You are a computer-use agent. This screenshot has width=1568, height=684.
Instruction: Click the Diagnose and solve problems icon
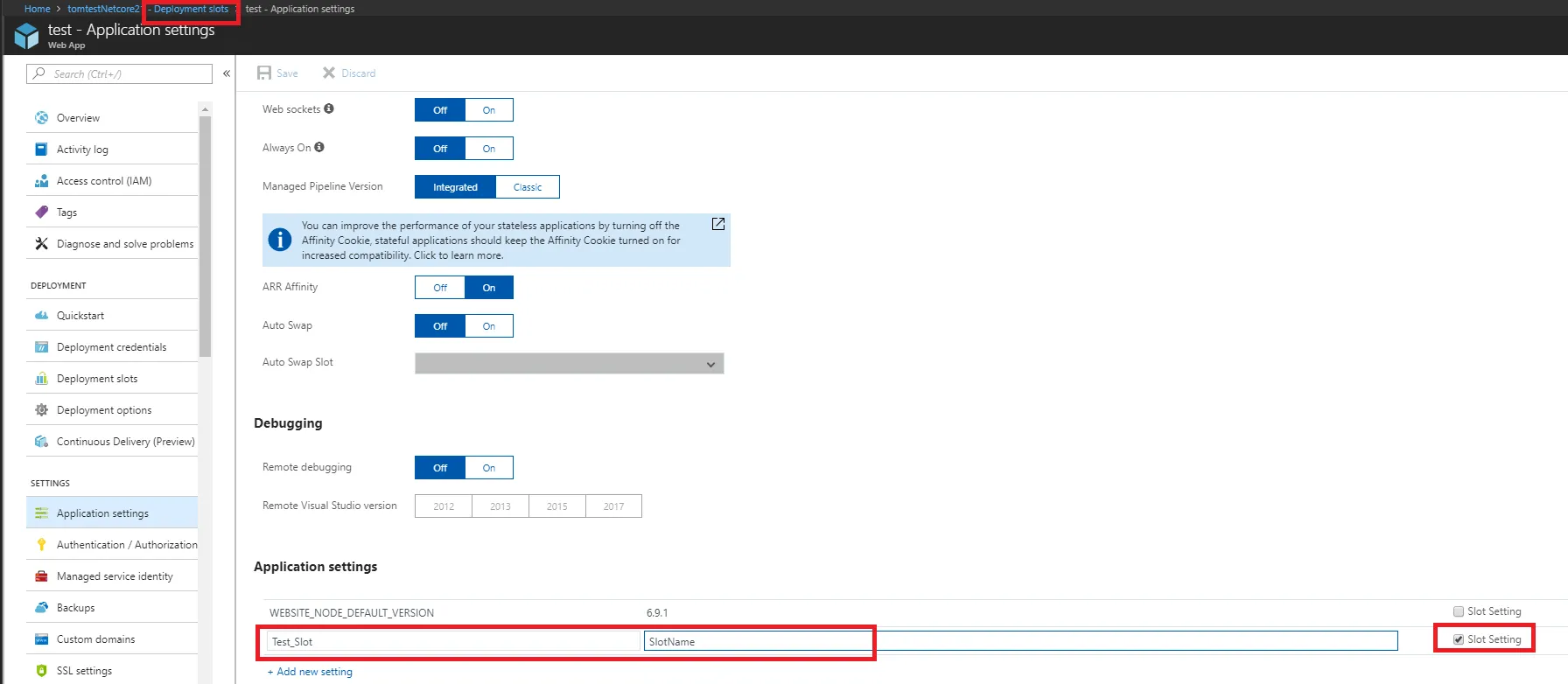41,244
